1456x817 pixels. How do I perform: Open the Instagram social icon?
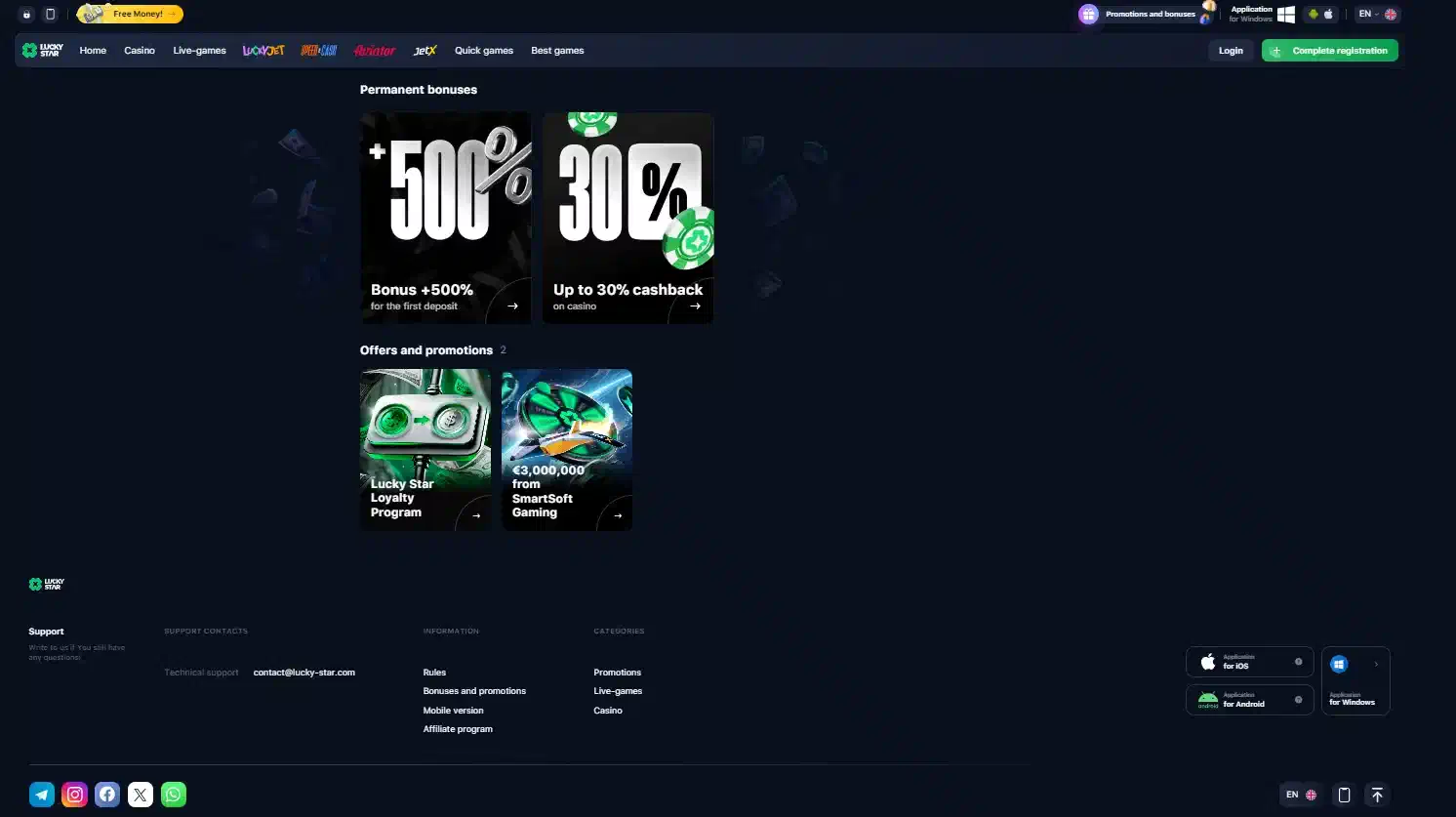75,795
